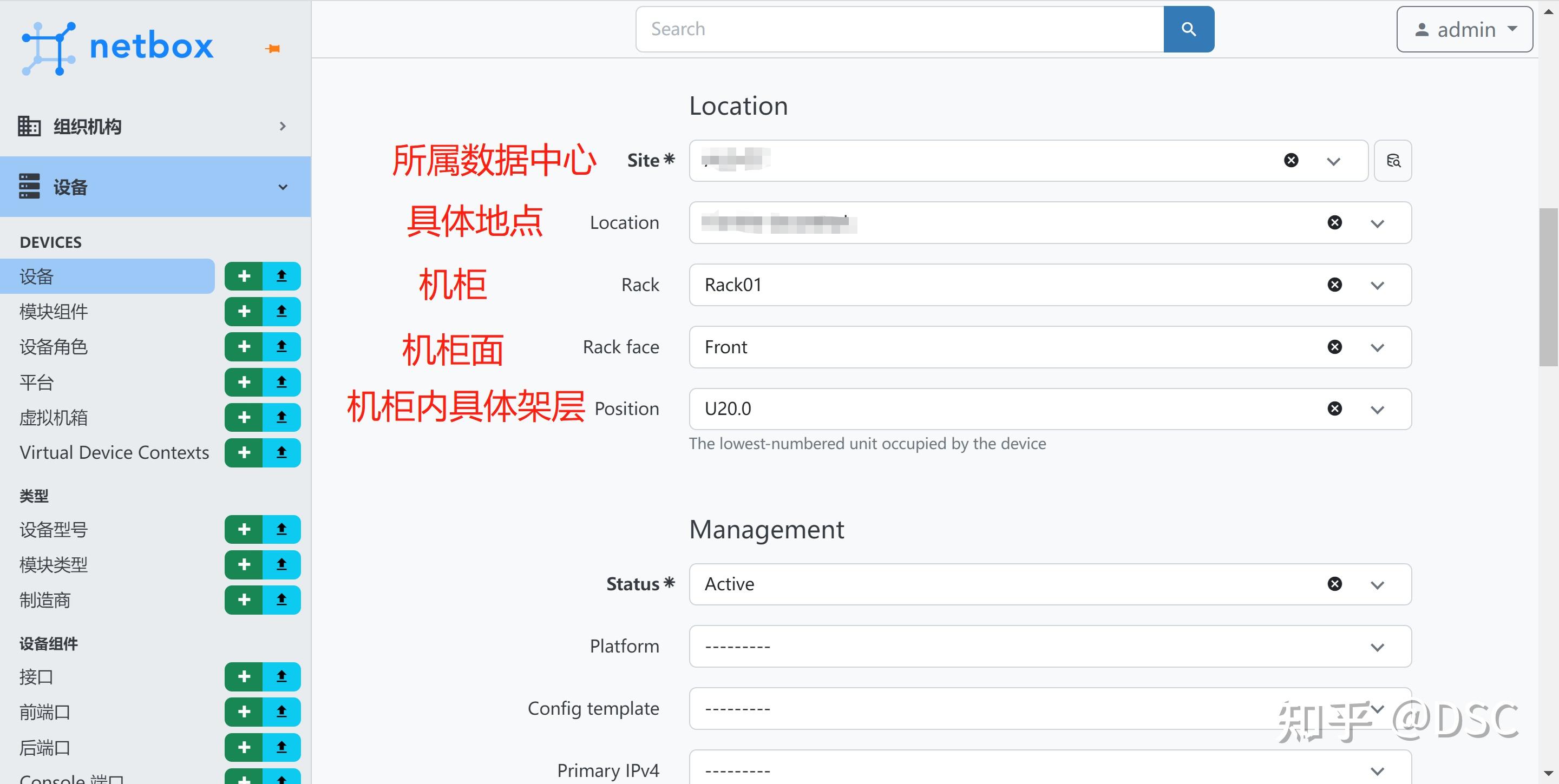Viewport: 1559px width, 784px height.
Task: Click the import icon next to 制造商
Action: click(x=281, y=599)
